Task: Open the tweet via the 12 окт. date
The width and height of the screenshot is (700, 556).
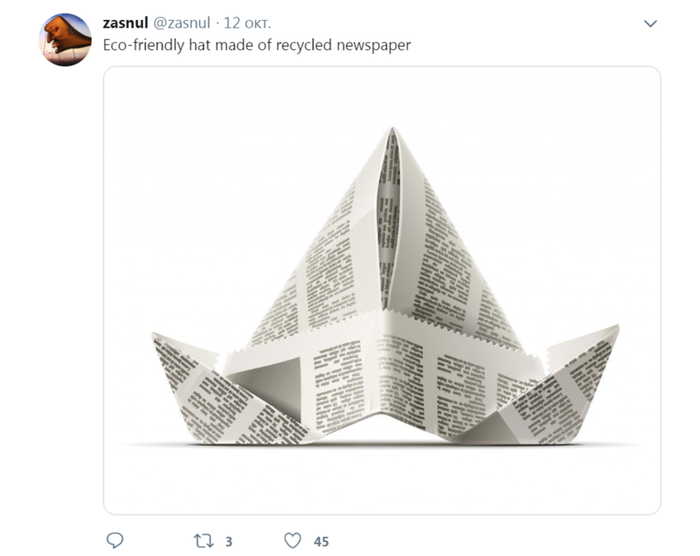Action: [x=250, y=23]
